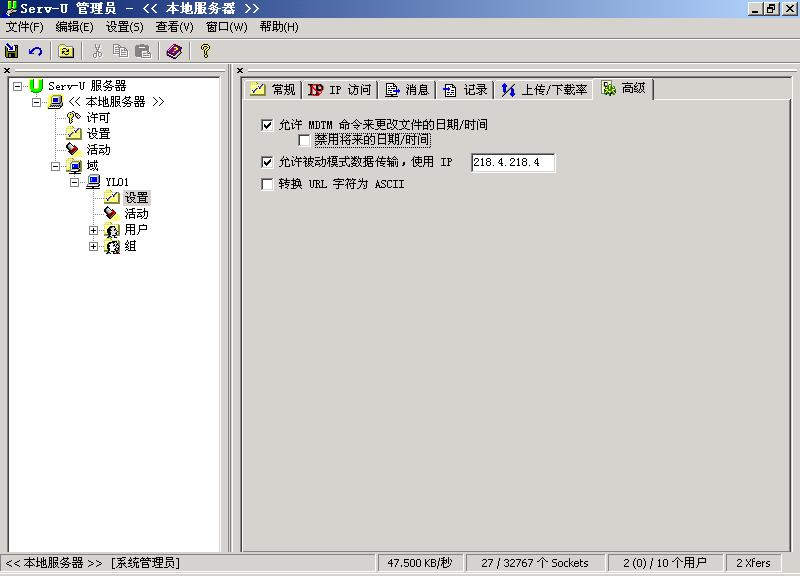The width and height of the screenshot is (800, 576).
Task: Expand the 用户 tree node
Action: coord(94,230)
